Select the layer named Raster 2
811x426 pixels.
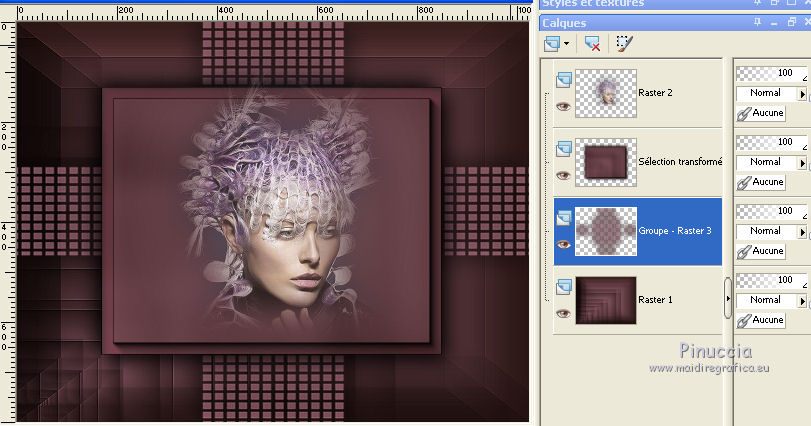[655, 93]
